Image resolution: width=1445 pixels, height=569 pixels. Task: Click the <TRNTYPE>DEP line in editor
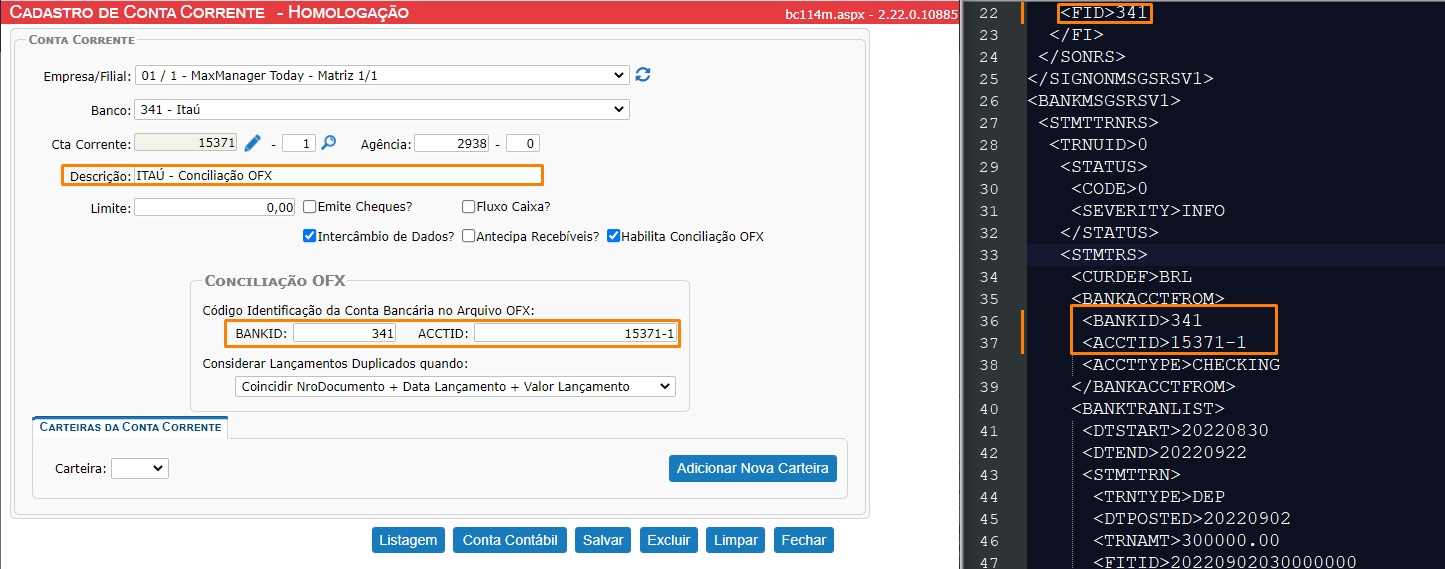pos(1158,497)
